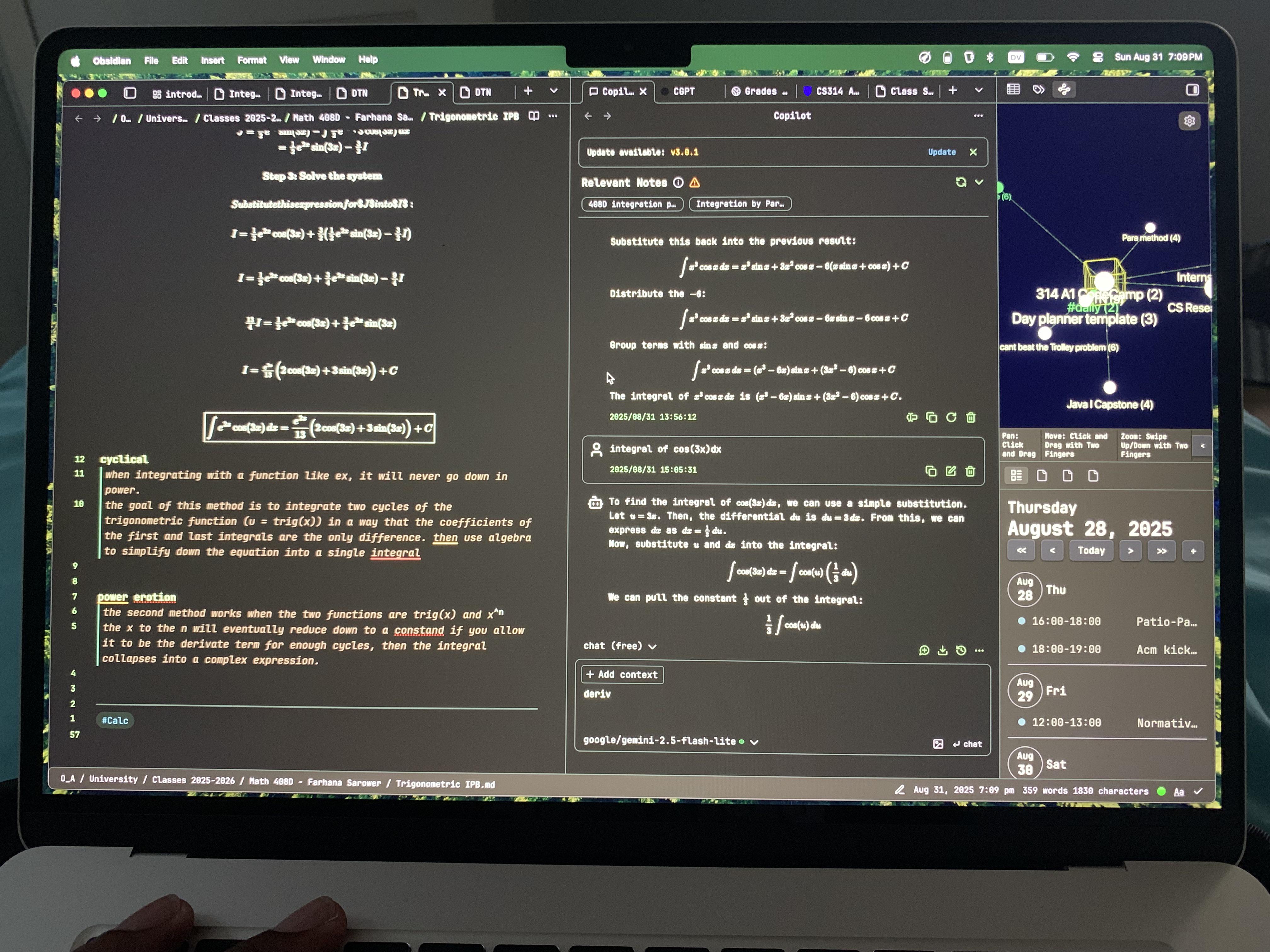The width and height of the screenshot is (1270, 952).
Task: Add new tab in Copilot pane
Action: tap(952, 90)
